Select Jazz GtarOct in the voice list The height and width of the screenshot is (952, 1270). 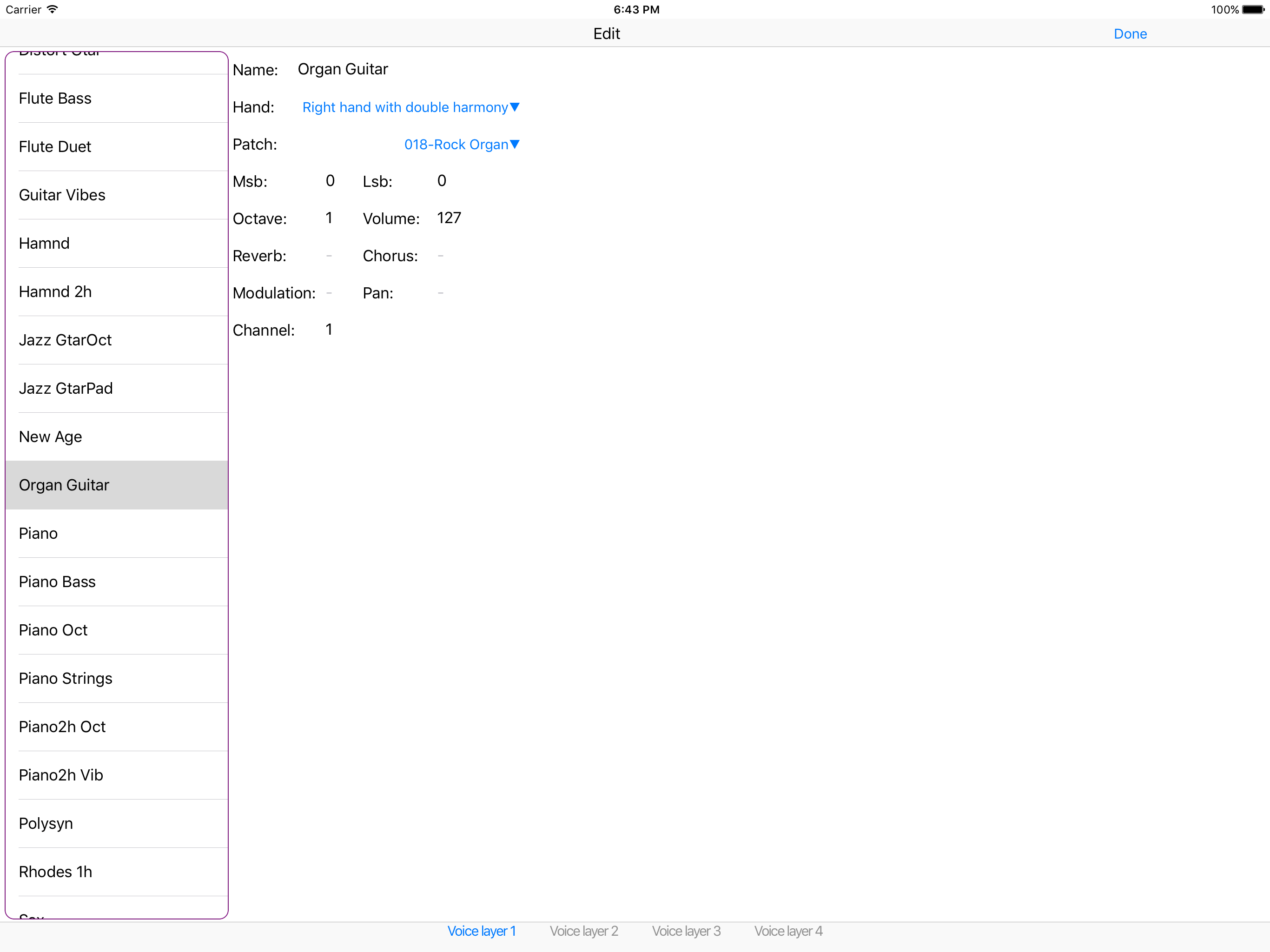117,340
